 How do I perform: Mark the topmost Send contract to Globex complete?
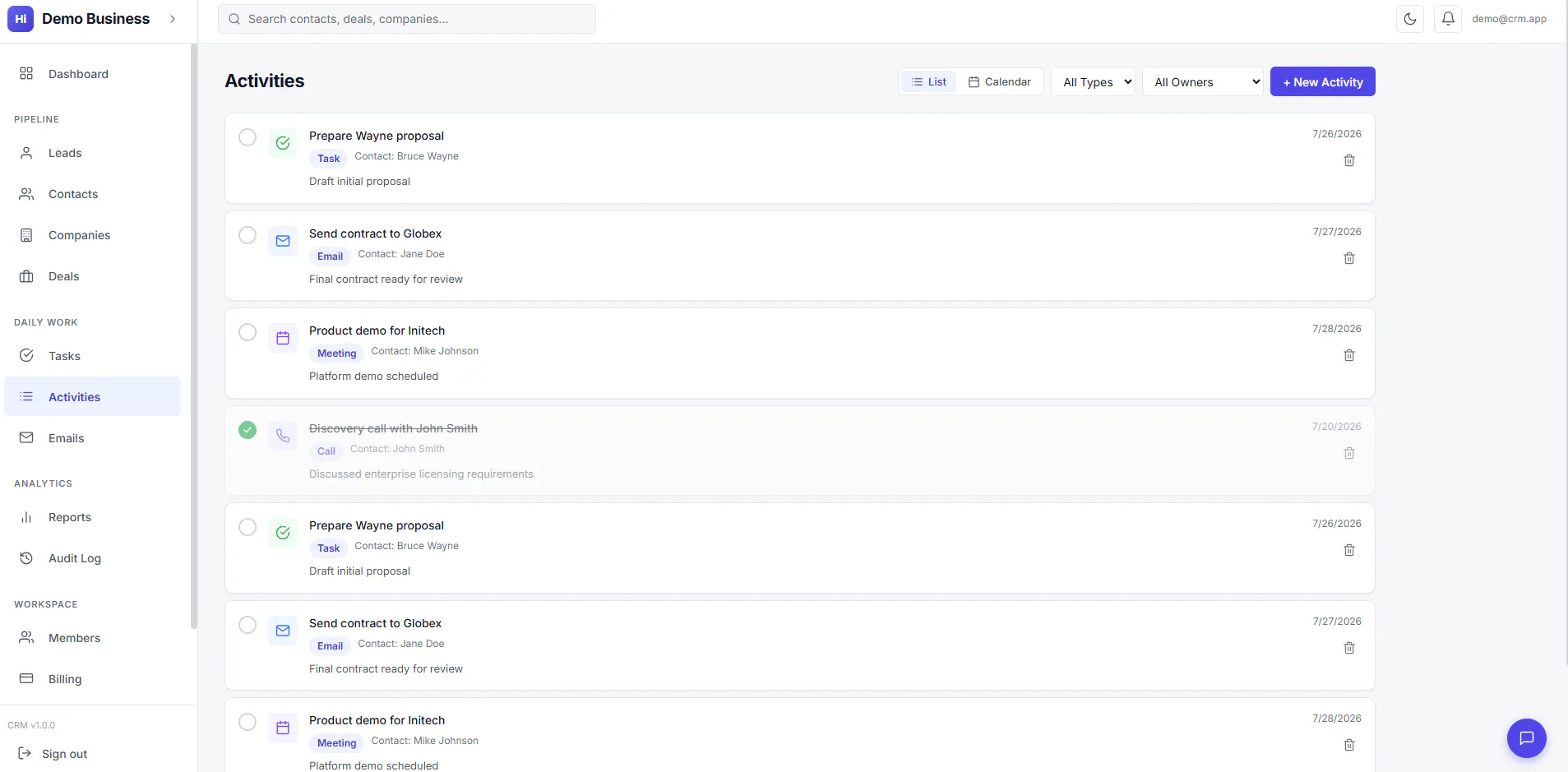247,235
